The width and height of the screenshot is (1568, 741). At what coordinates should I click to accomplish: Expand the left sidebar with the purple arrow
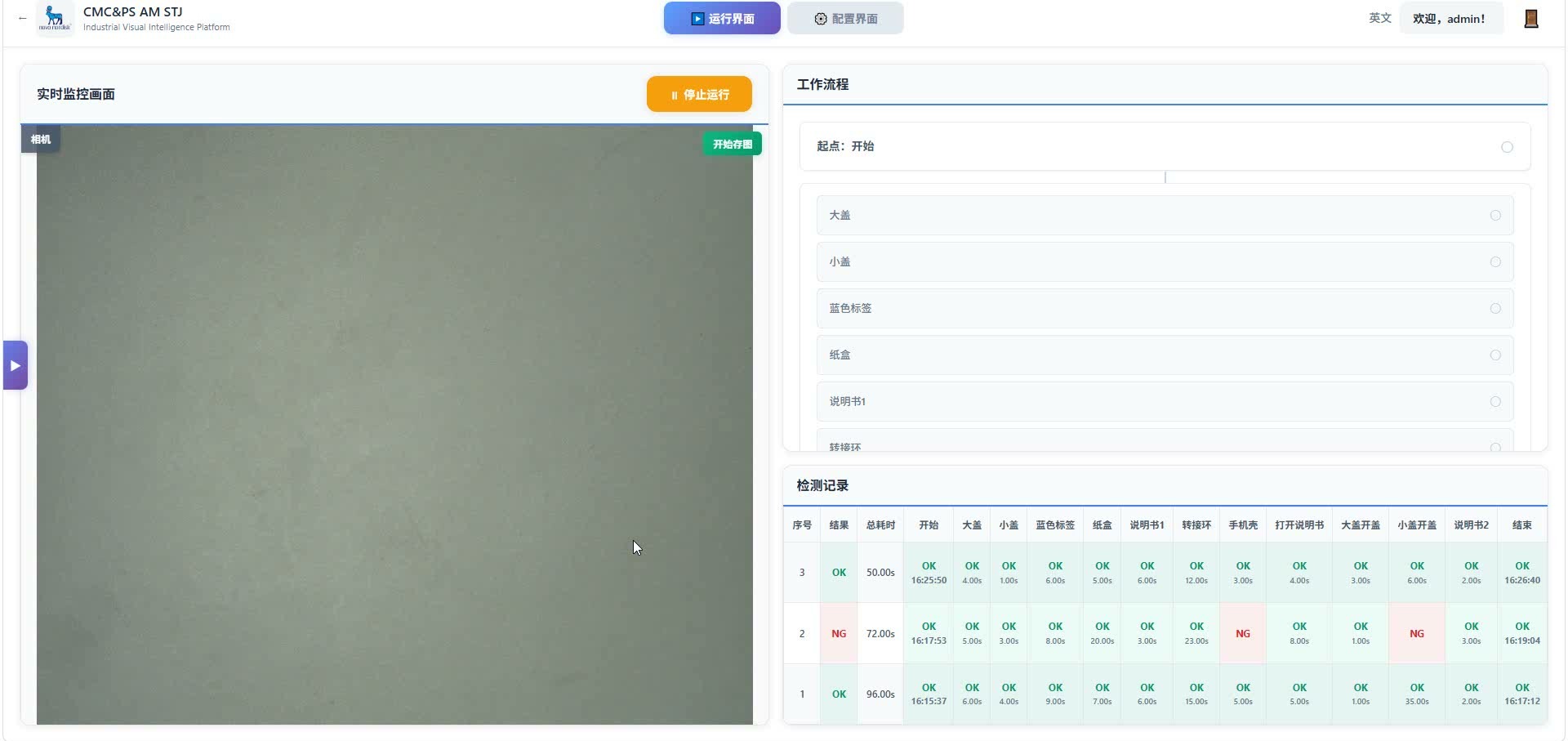tap(16, 365)
